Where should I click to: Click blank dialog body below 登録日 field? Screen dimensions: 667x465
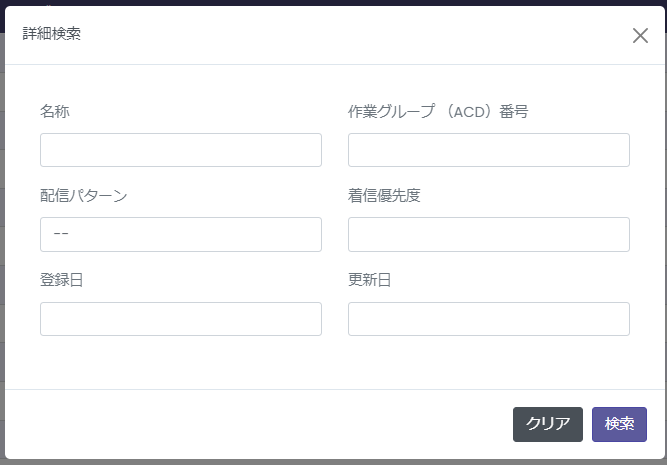[x=181, y=362]
